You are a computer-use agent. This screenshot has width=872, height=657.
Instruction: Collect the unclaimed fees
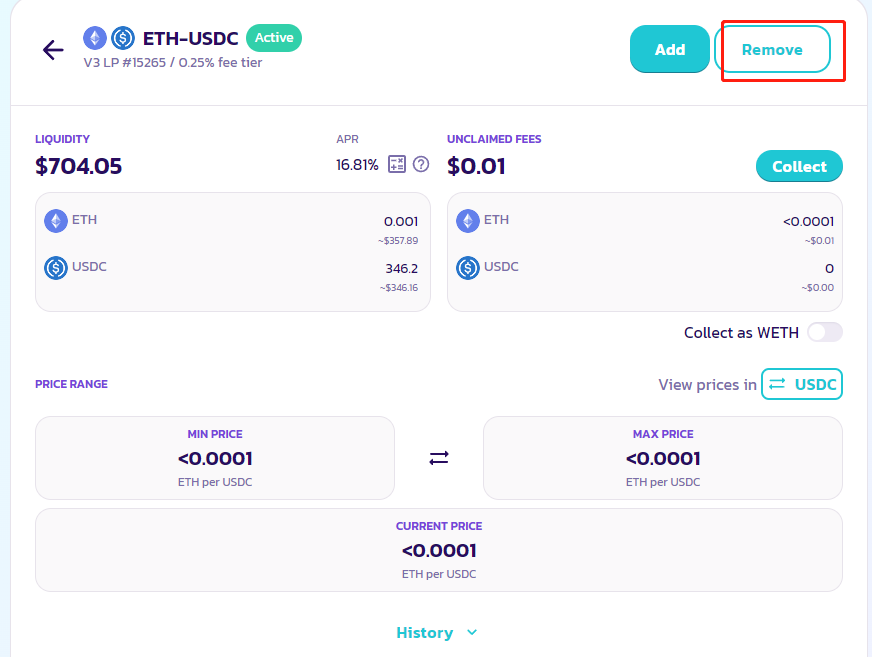tap(799, 167)
